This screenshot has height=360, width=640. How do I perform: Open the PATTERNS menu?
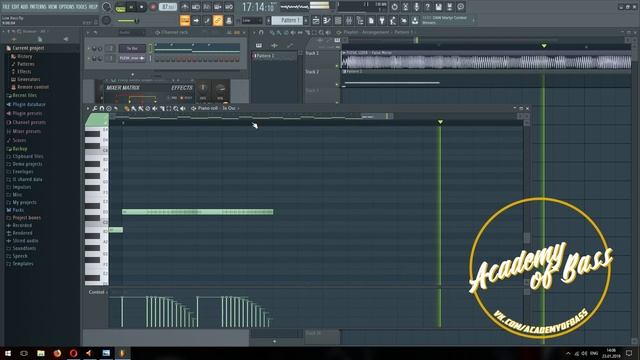coord(38,7)
